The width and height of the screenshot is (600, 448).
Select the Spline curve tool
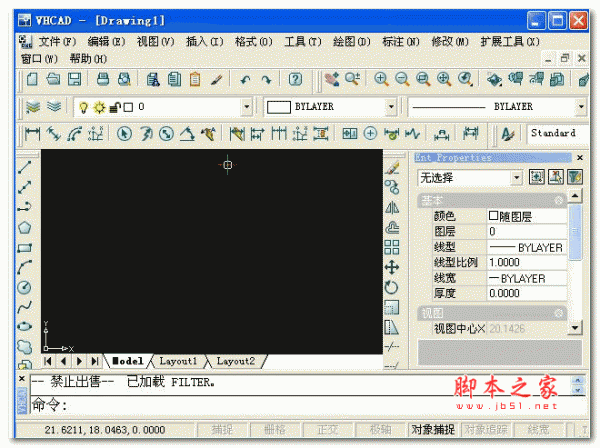click(24, 307)
